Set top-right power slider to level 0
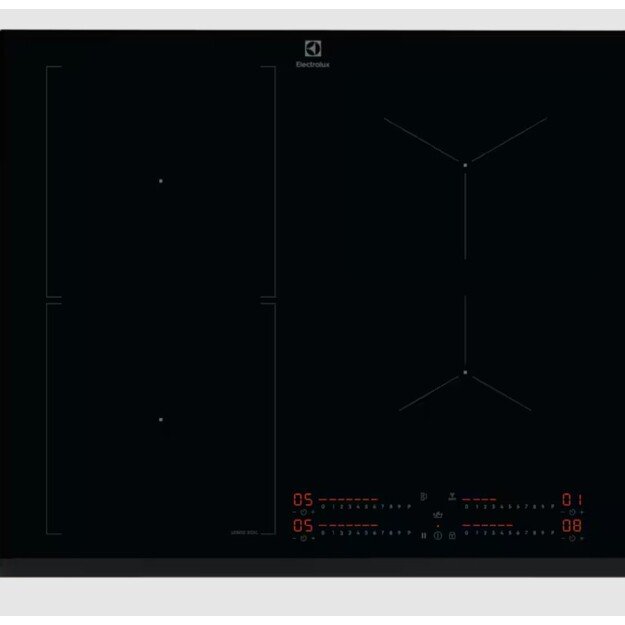The height and width of the screenshot is (625, 625). point(466,506)
